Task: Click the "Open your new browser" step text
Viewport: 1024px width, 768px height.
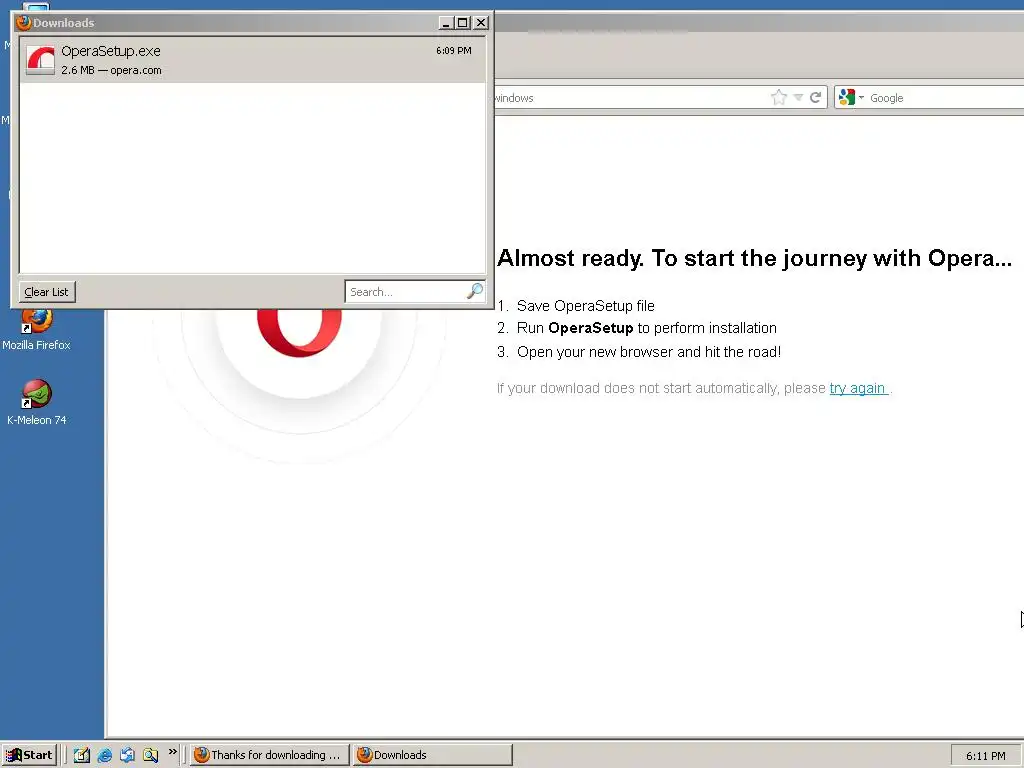Action: pos(648,352)
